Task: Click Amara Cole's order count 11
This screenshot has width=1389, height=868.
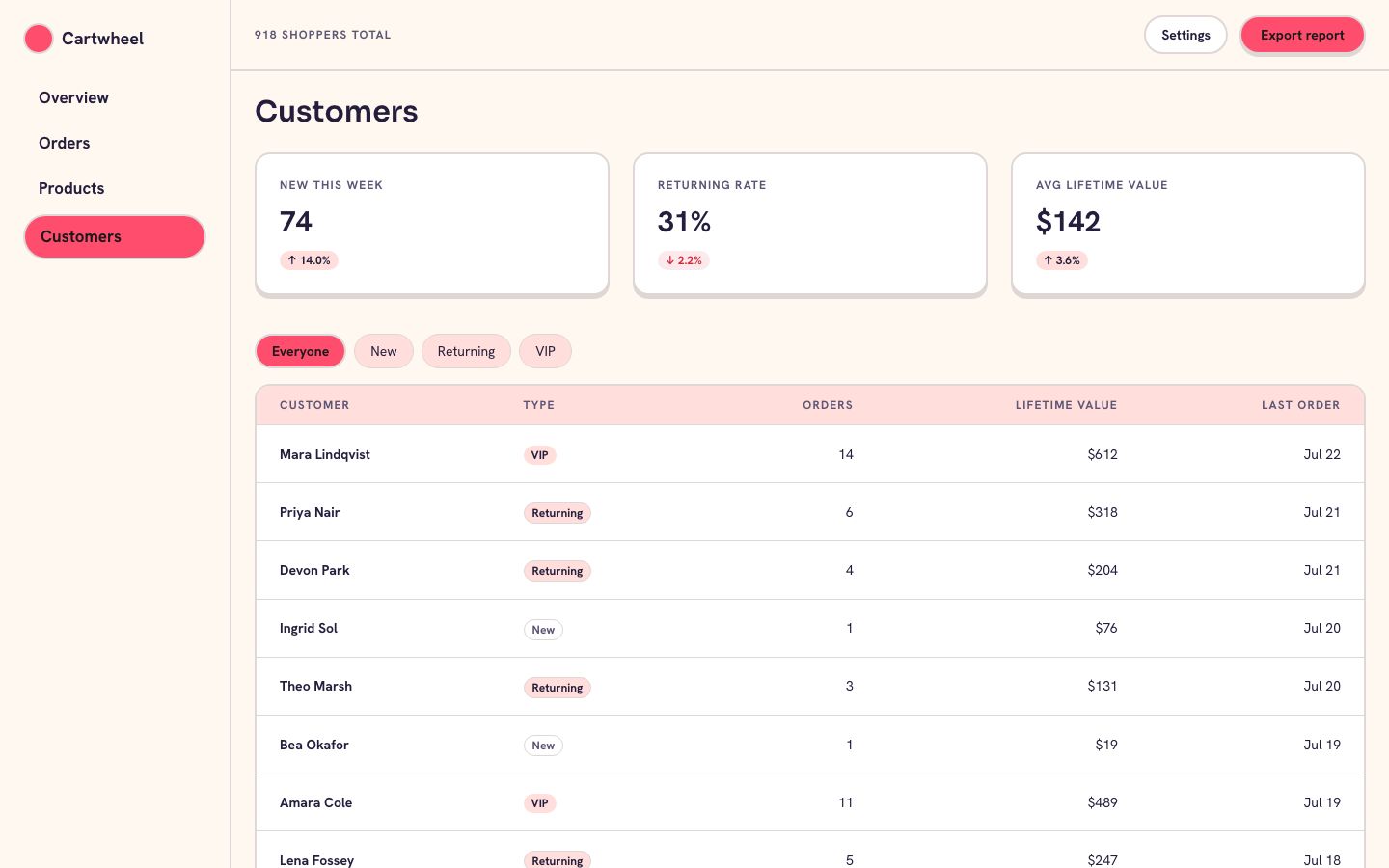Action: 846,802
